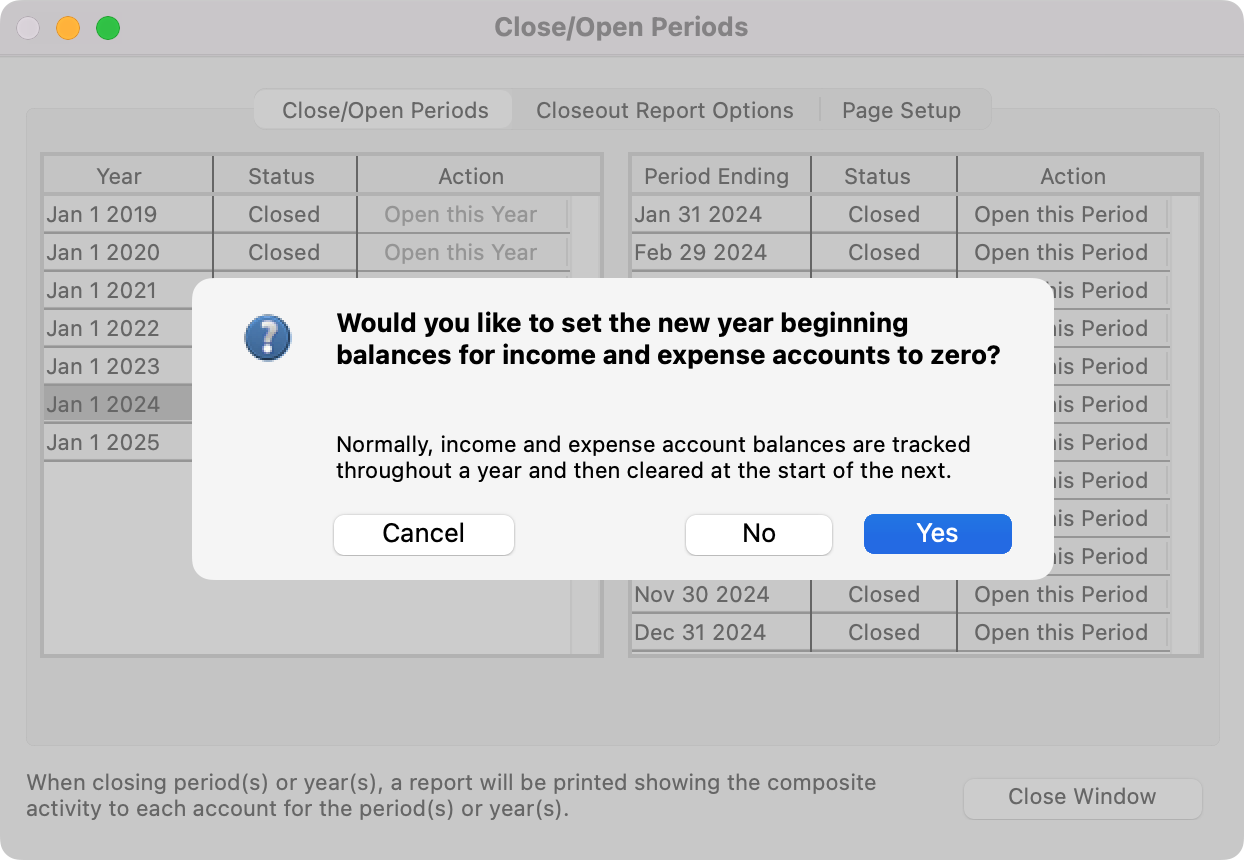Open the Nov 30 2024 period
1244x860 pixels.
[1061, 595]
